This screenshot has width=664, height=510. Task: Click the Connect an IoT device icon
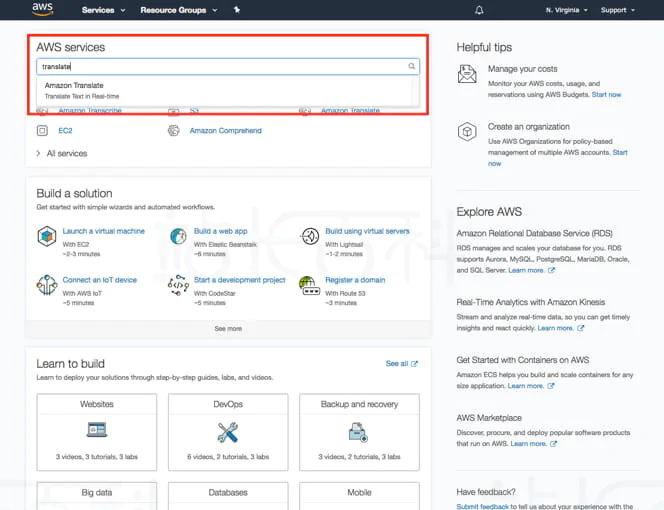[46, 285]
